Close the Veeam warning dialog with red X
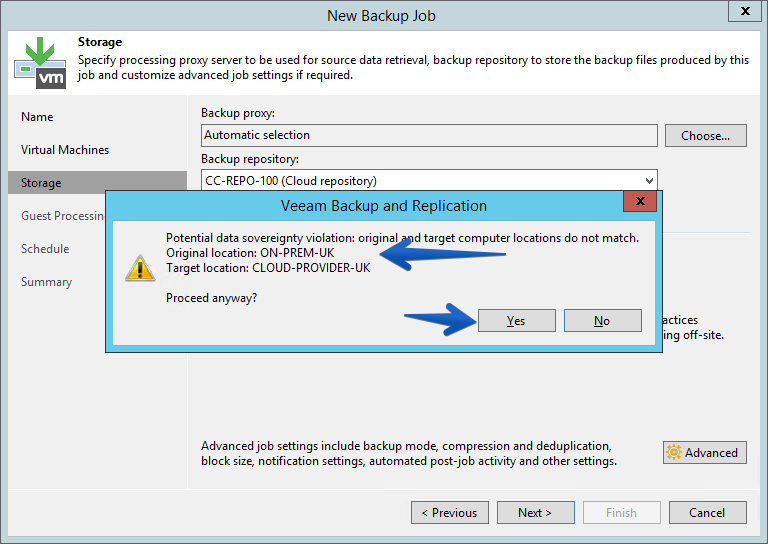This screenshot has width=768, height=544. pyautogui.click(x=640, y=201)
